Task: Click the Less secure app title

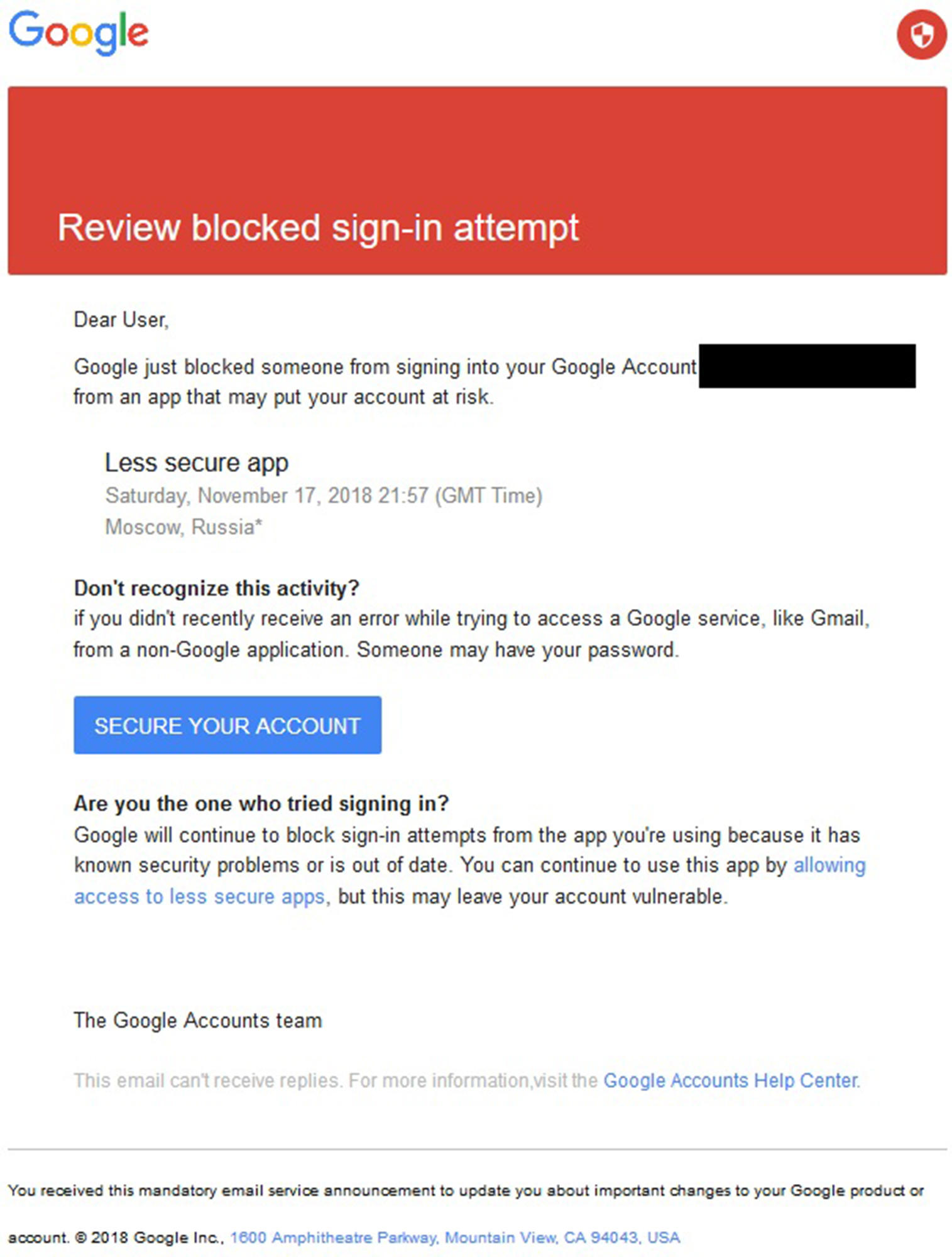Action: pyautogui.click(x=196, y=463)
